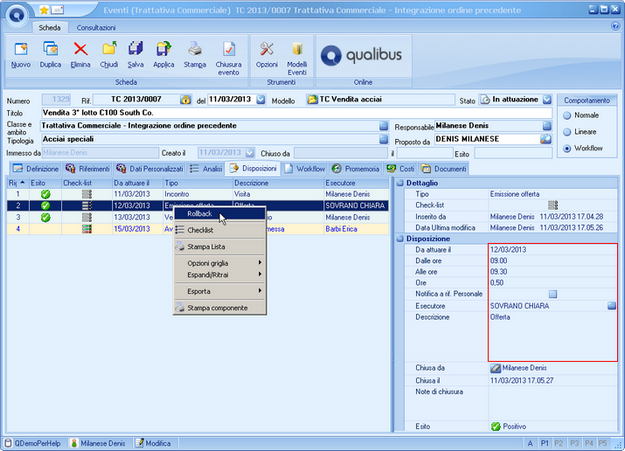Collapse the Dettaglio section

pos(400,183)
